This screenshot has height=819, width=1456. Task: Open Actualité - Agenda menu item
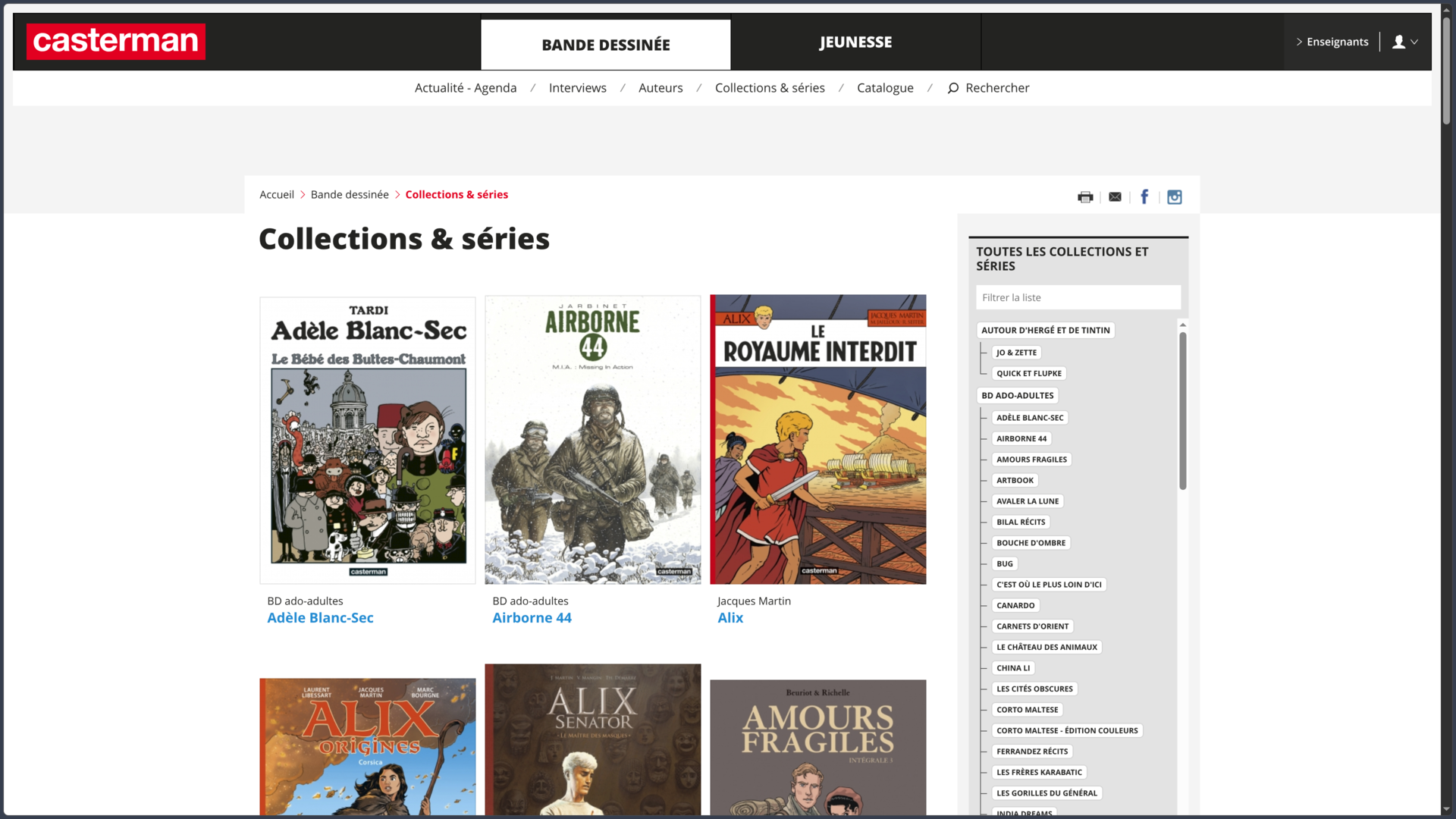(x=466, y=88)
